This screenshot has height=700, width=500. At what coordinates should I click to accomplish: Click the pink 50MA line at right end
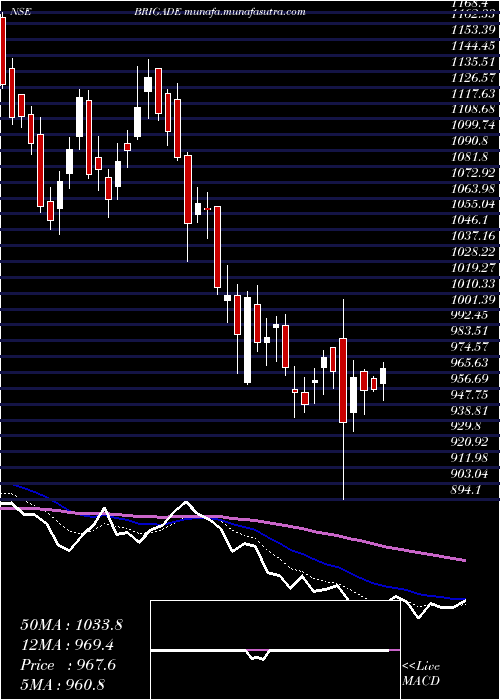coord(464,560)
